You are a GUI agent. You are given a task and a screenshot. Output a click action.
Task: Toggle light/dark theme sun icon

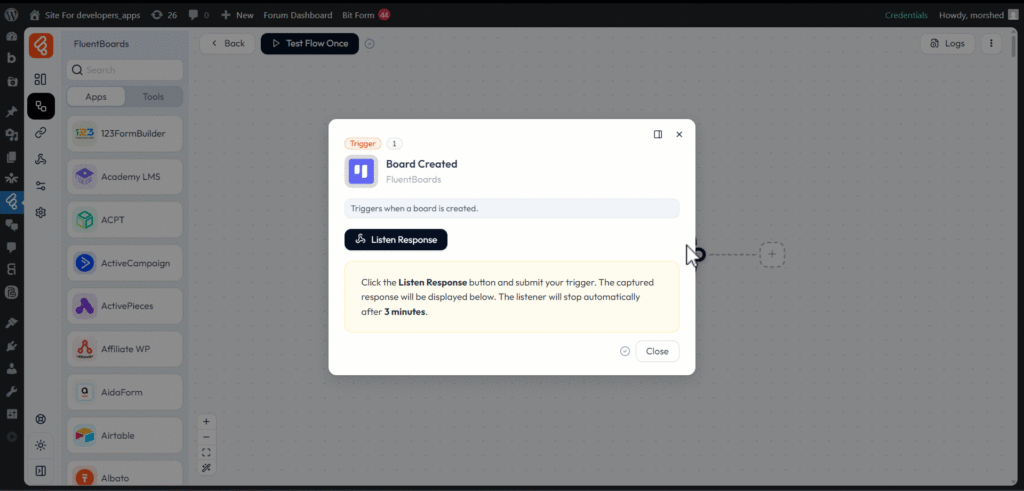40,445
